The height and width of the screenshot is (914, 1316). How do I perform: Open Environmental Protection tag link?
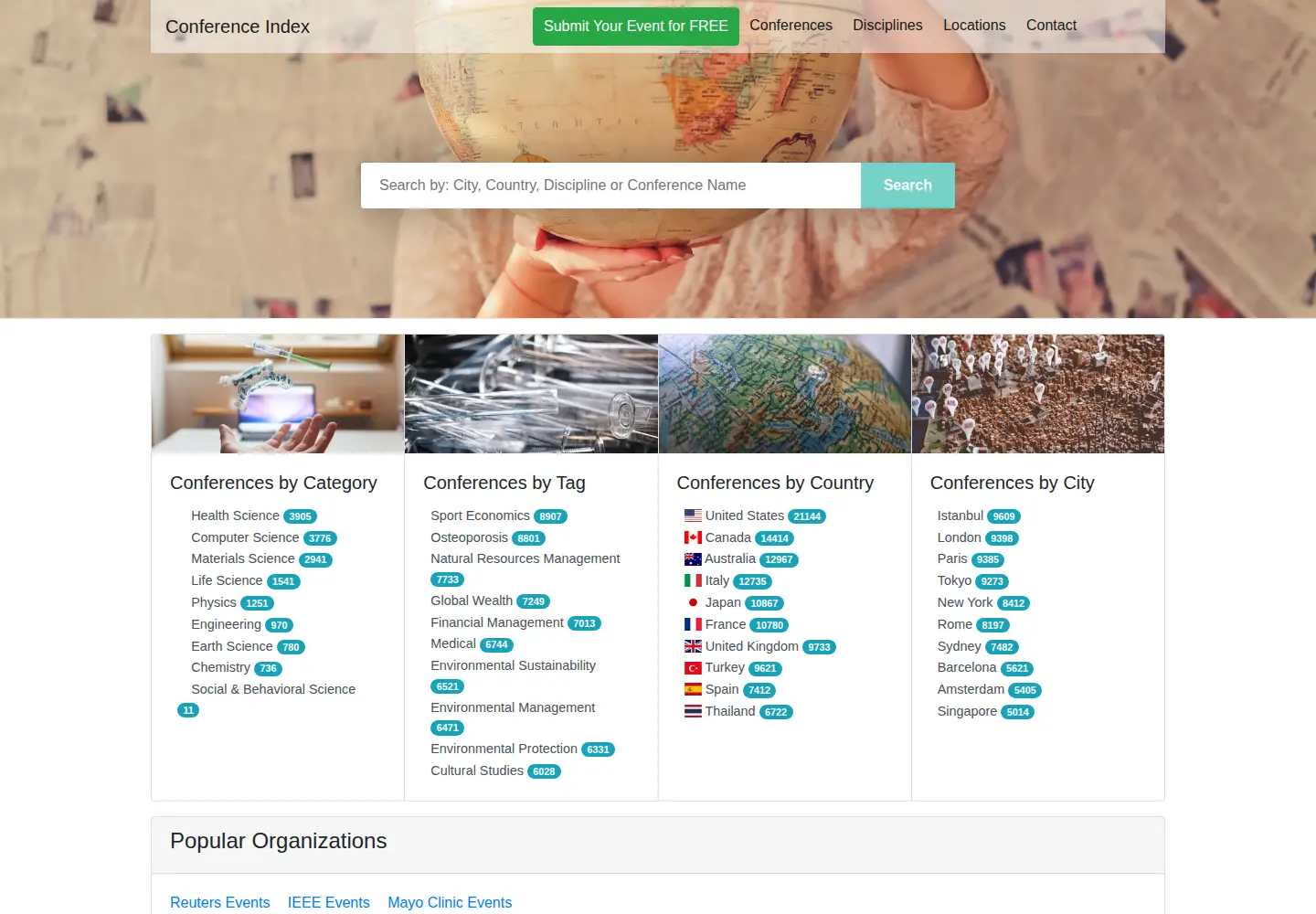[504, 749]
